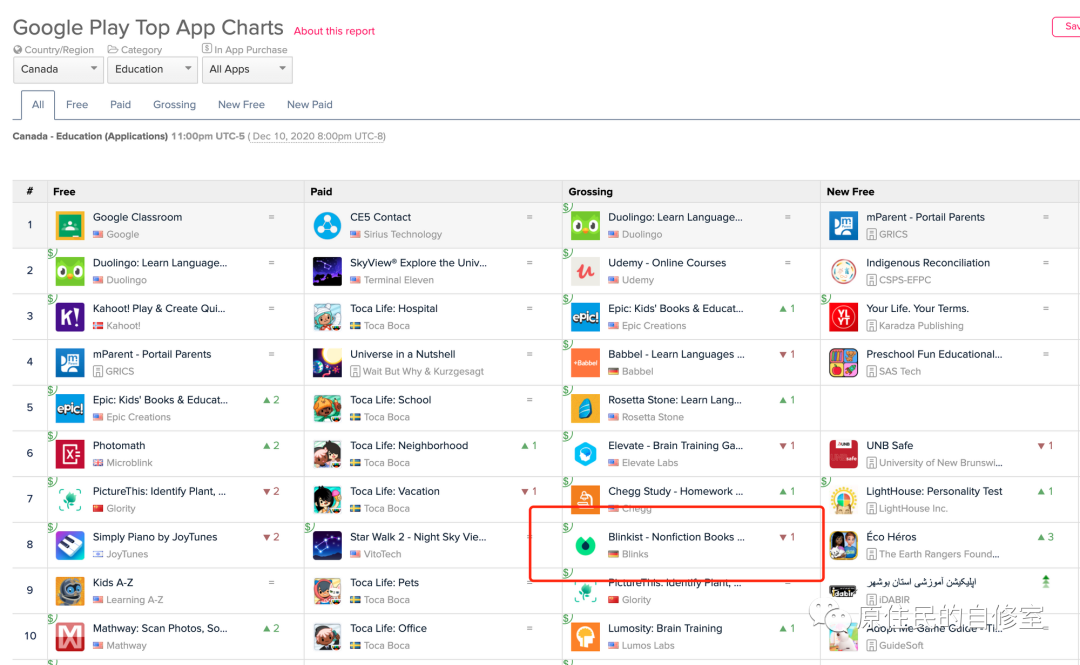Click the Kahoot! app icon
Viewport: 1080px width, 665px height.
(70, 317)
